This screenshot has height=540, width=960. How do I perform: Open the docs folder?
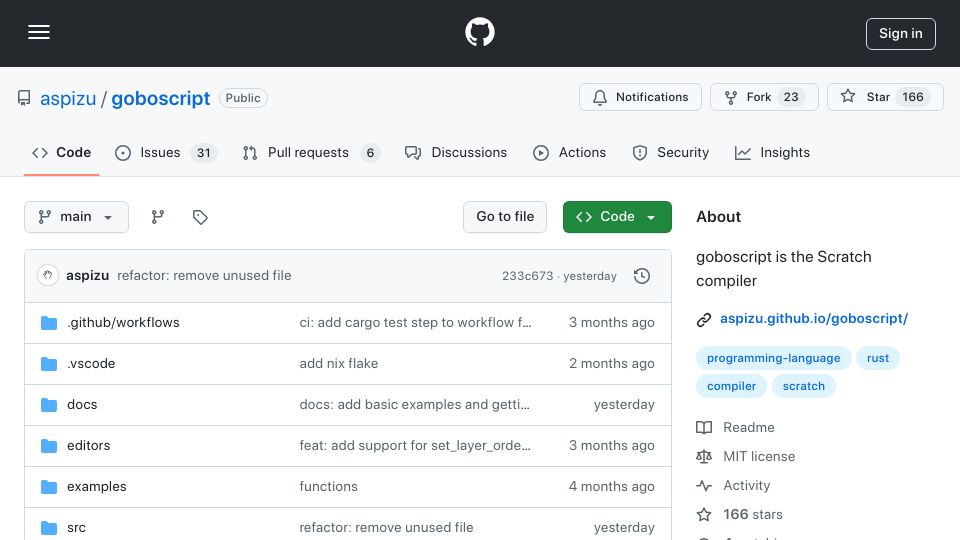point(82,405)
